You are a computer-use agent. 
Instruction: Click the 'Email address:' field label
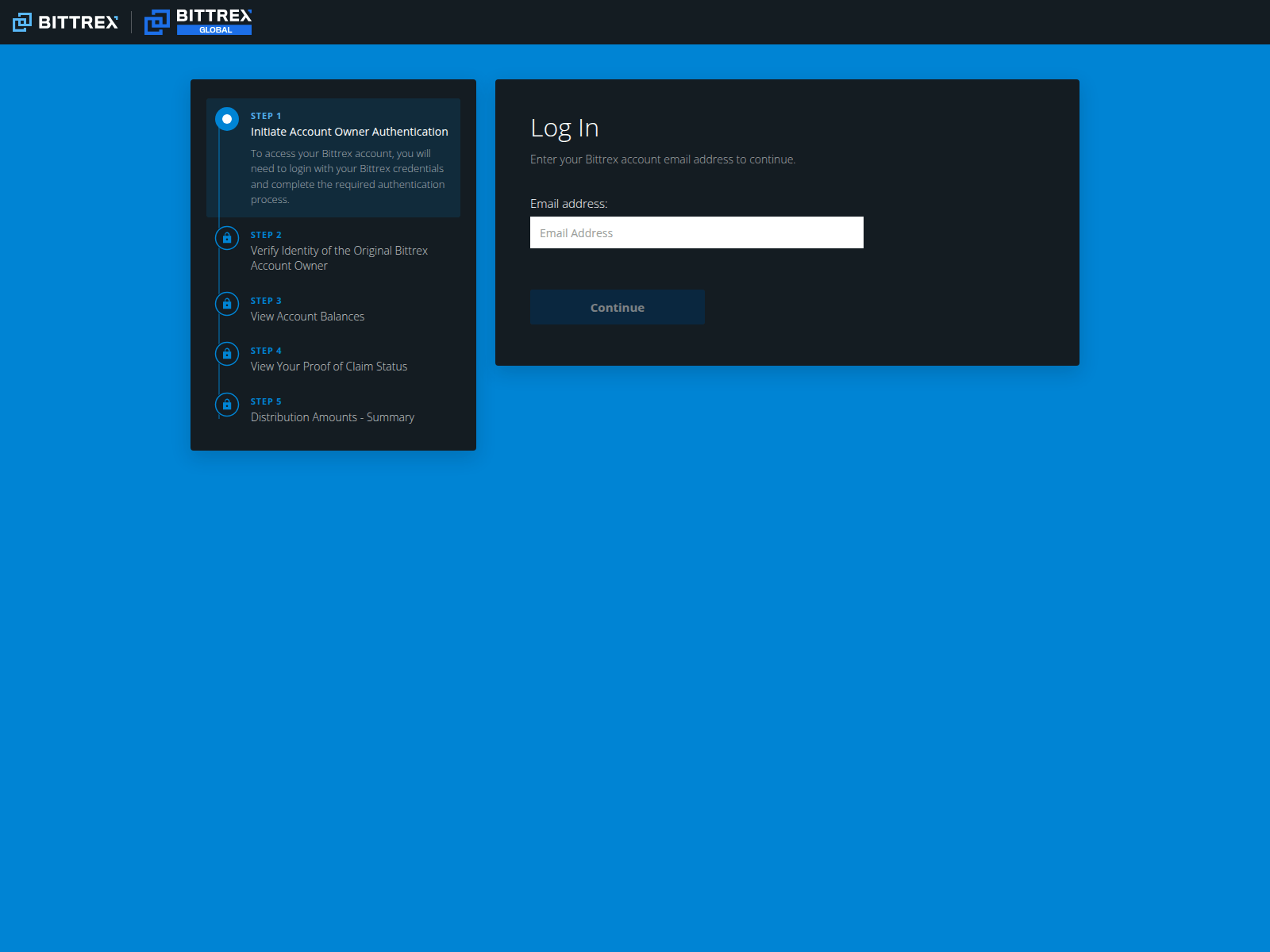click(x=569, y=204)
